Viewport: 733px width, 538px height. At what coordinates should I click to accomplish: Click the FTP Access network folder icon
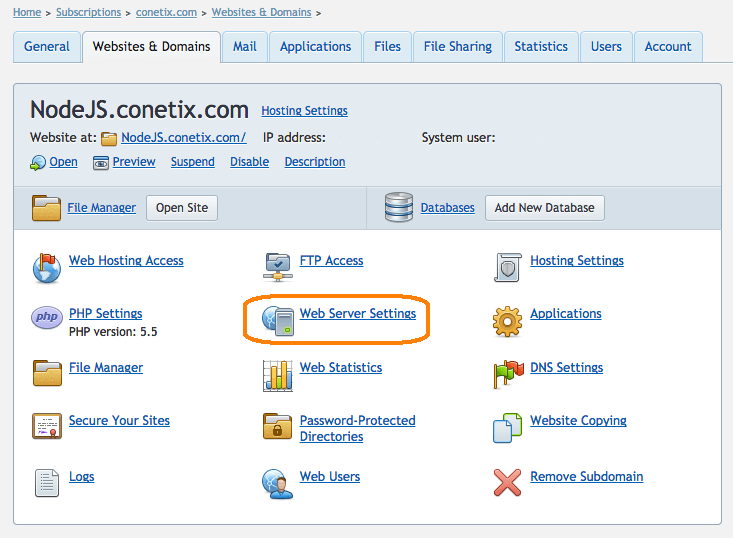click(278, 268)
